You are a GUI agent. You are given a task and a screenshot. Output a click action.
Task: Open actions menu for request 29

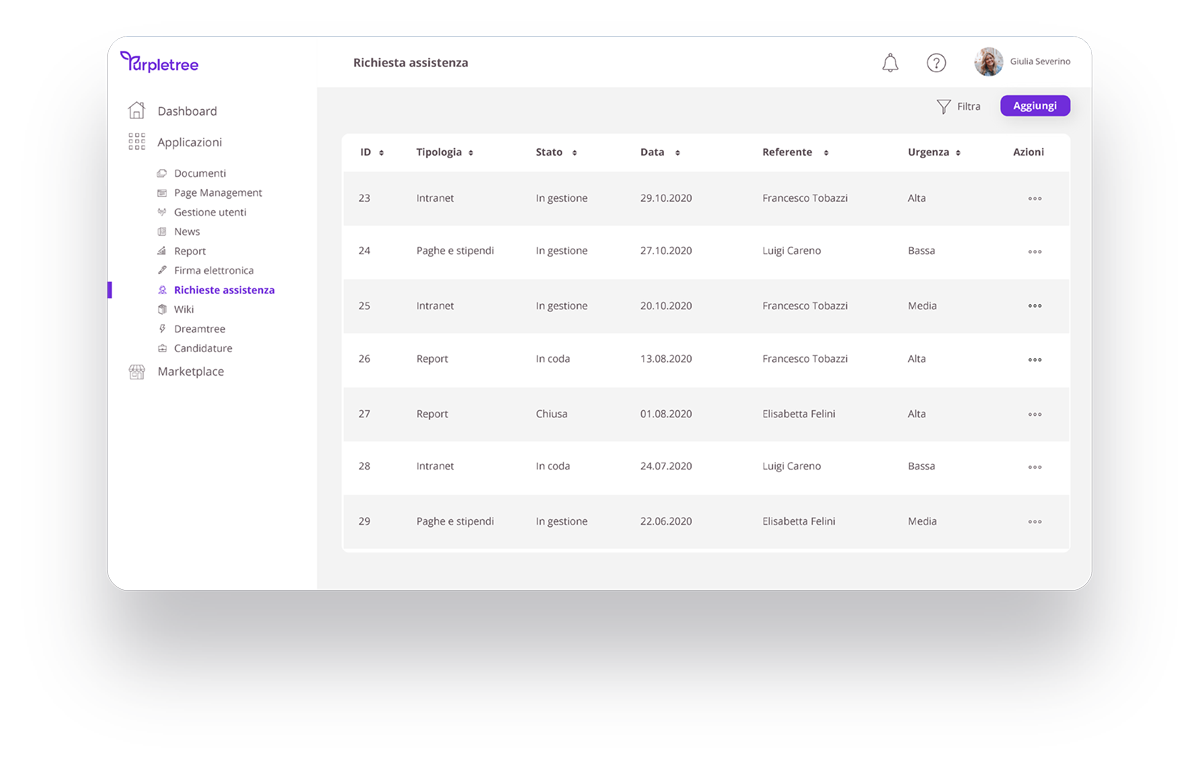tap(1035, 522)
